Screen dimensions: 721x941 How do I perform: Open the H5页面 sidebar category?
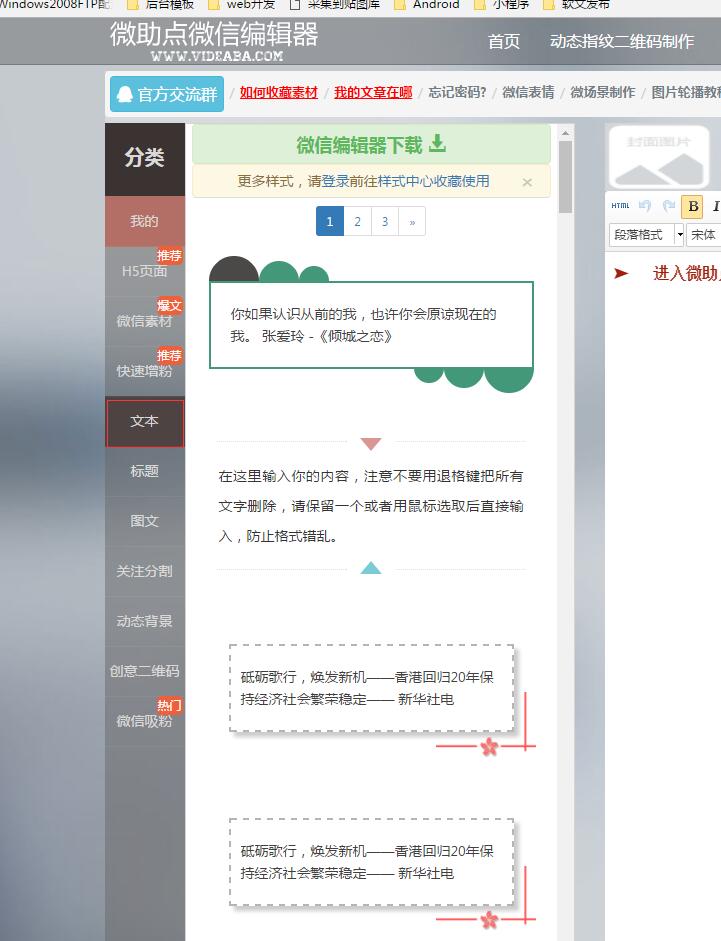click(145, 271)
